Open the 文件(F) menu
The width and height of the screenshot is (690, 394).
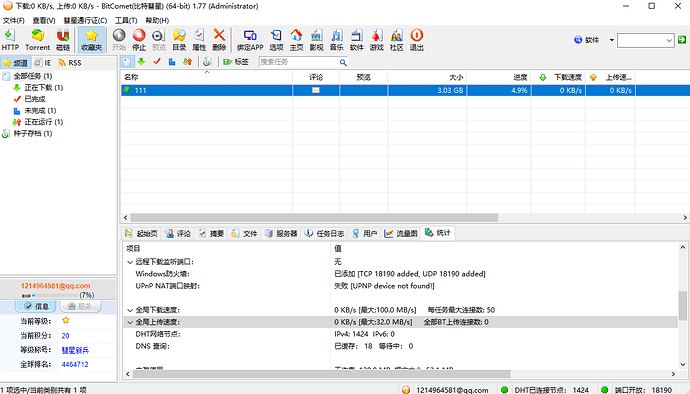pos(14,20)
